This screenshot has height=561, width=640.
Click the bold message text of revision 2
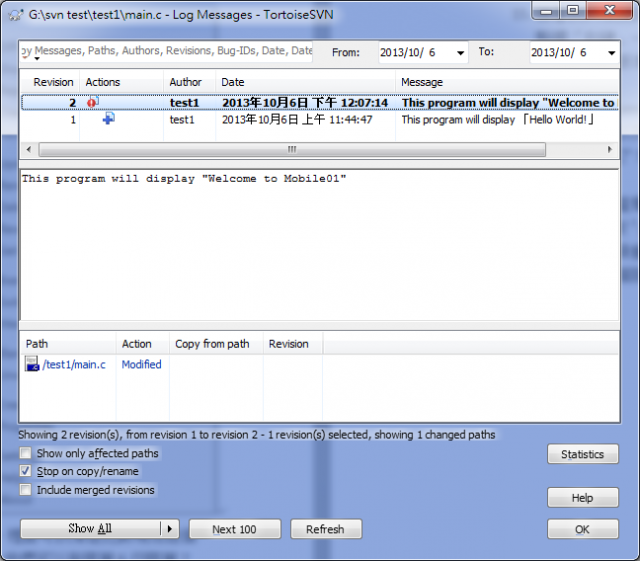click(508, 103)
